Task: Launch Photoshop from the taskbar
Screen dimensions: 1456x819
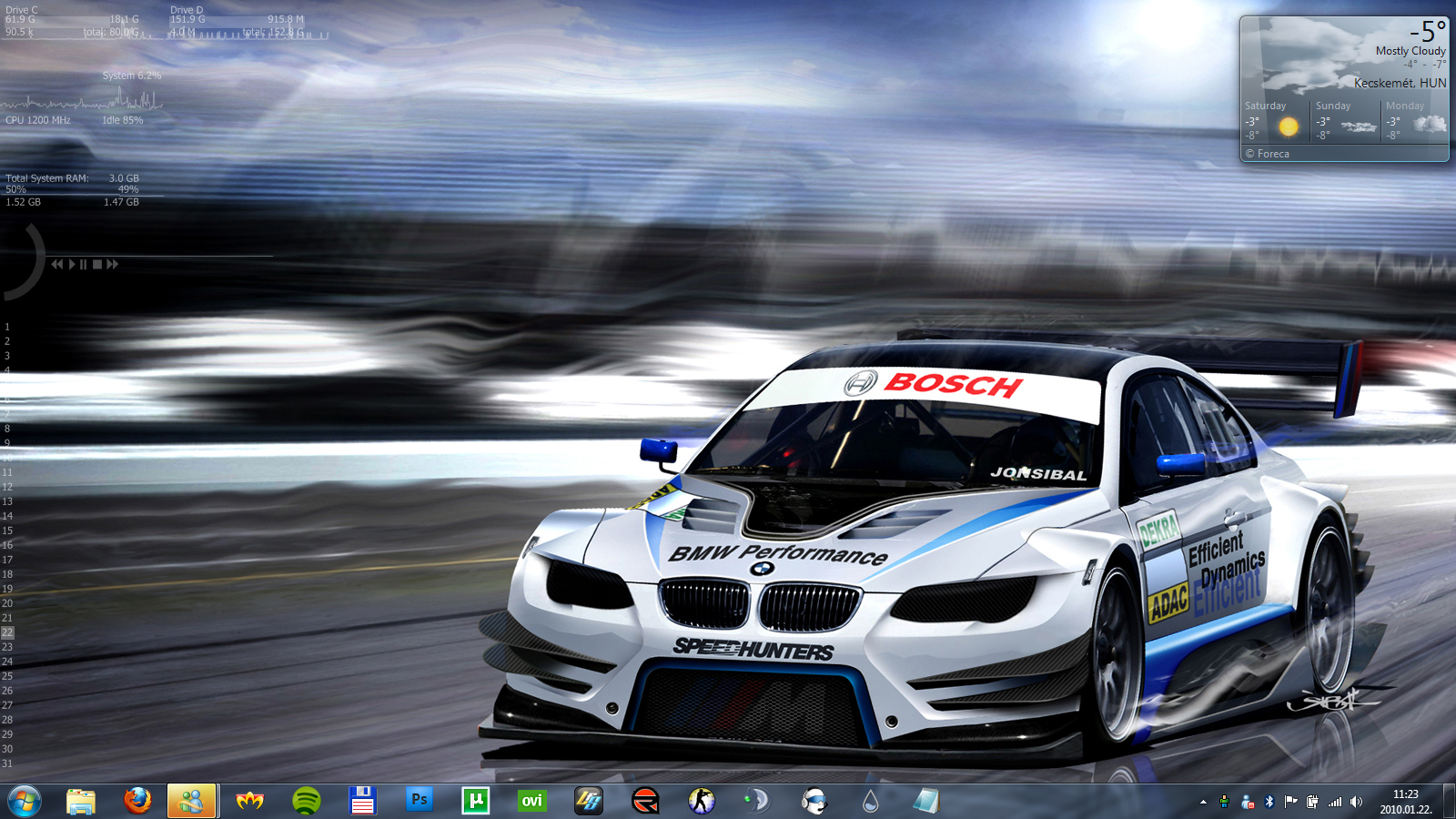Action: click(420, 801)
